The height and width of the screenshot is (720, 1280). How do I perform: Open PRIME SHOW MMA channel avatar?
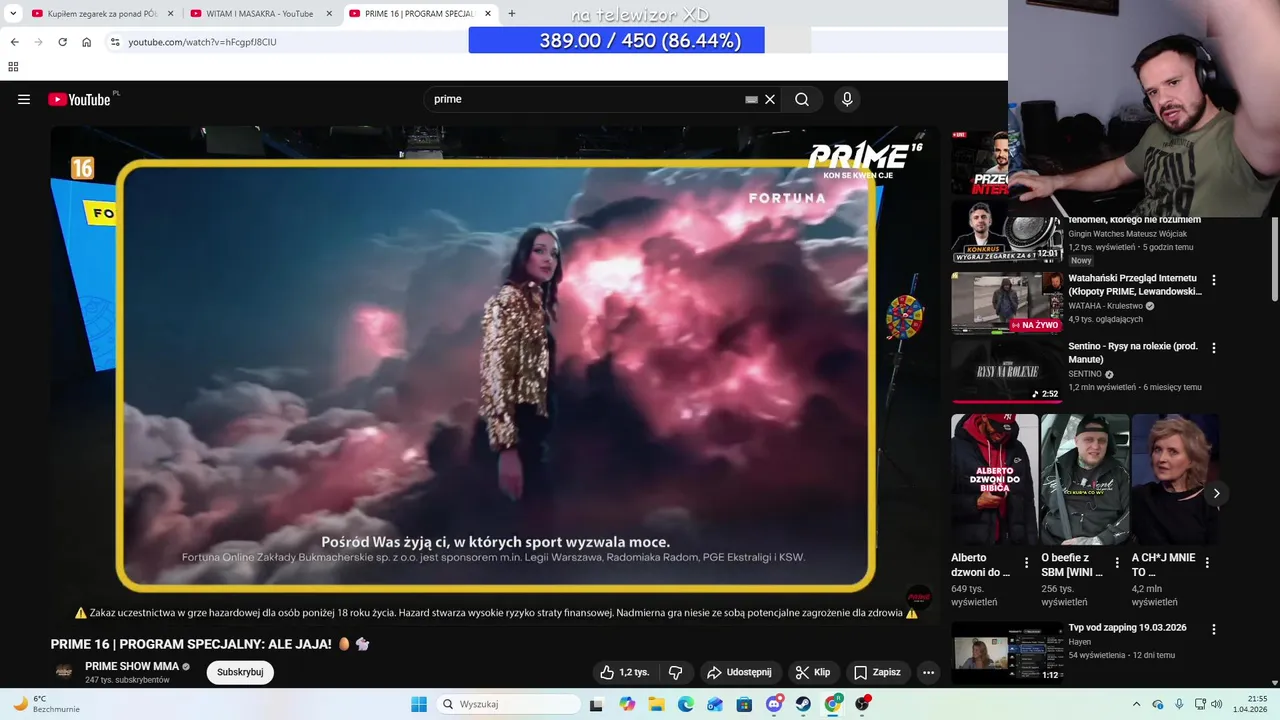pyautogui.click(x=64, y=672)
